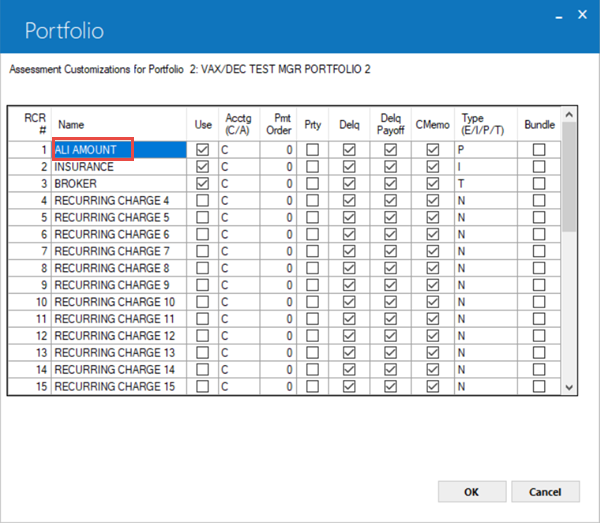This screenshot has height=523, width=600.
Task: Click scrollbar up arrow in grid
Action: click(569, 115)
